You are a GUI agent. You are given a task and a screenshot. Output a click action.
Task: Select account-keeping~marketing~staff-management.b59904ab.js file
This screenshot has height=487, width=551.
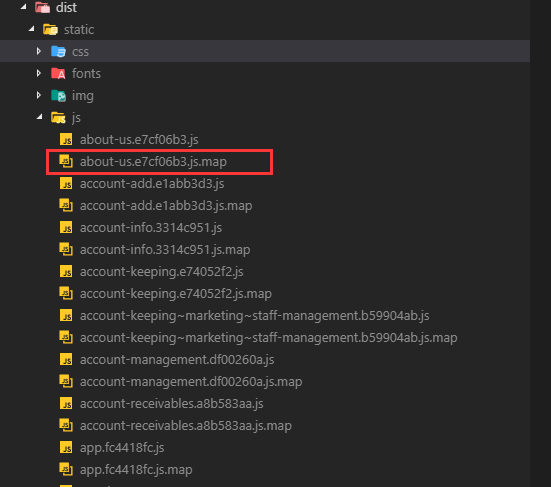(254, 316)
